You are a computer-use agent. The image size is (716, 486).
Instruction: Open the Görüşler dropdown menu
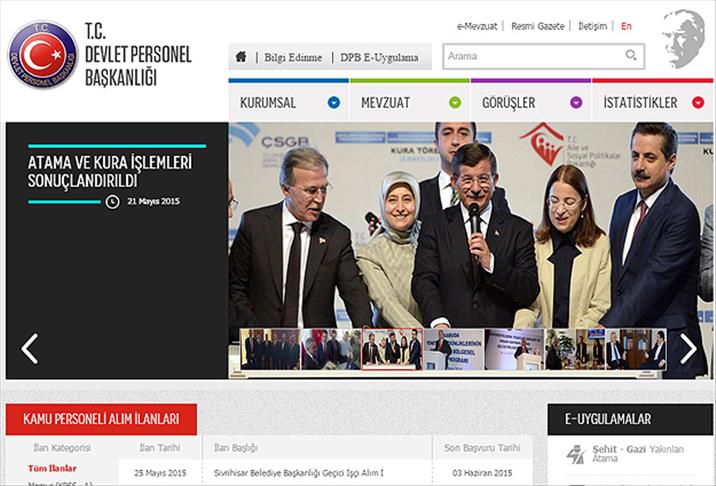pos(576,102)
